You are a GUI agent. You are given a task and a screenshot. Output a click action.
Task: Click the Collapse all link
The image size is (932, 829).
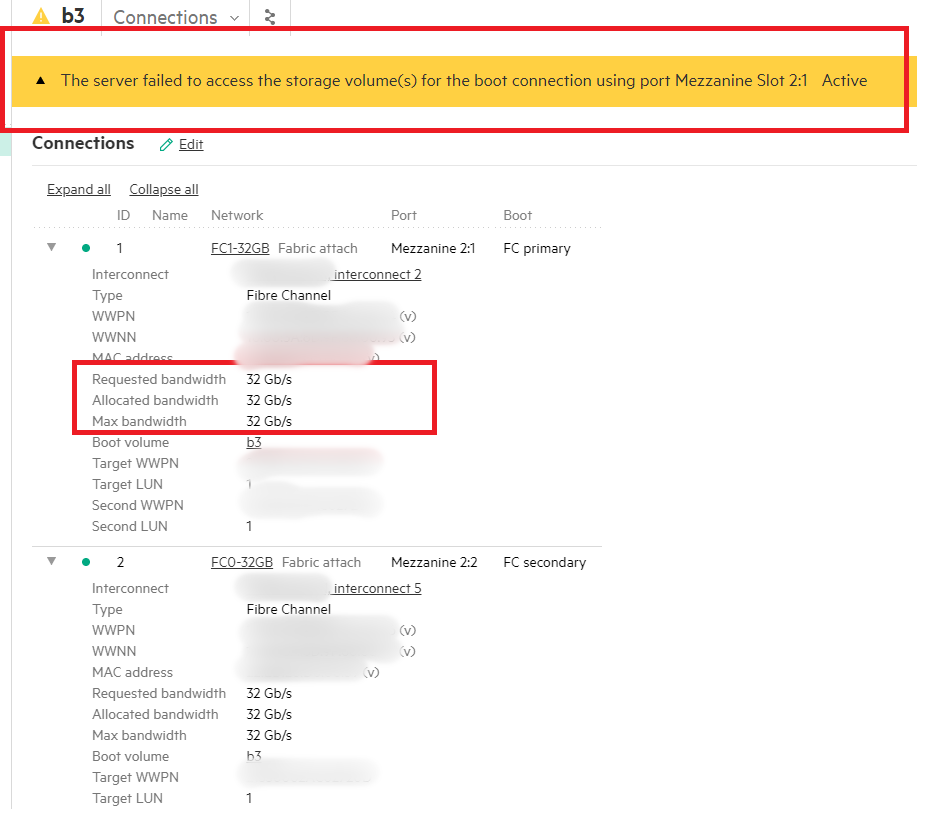click(163, 189)
